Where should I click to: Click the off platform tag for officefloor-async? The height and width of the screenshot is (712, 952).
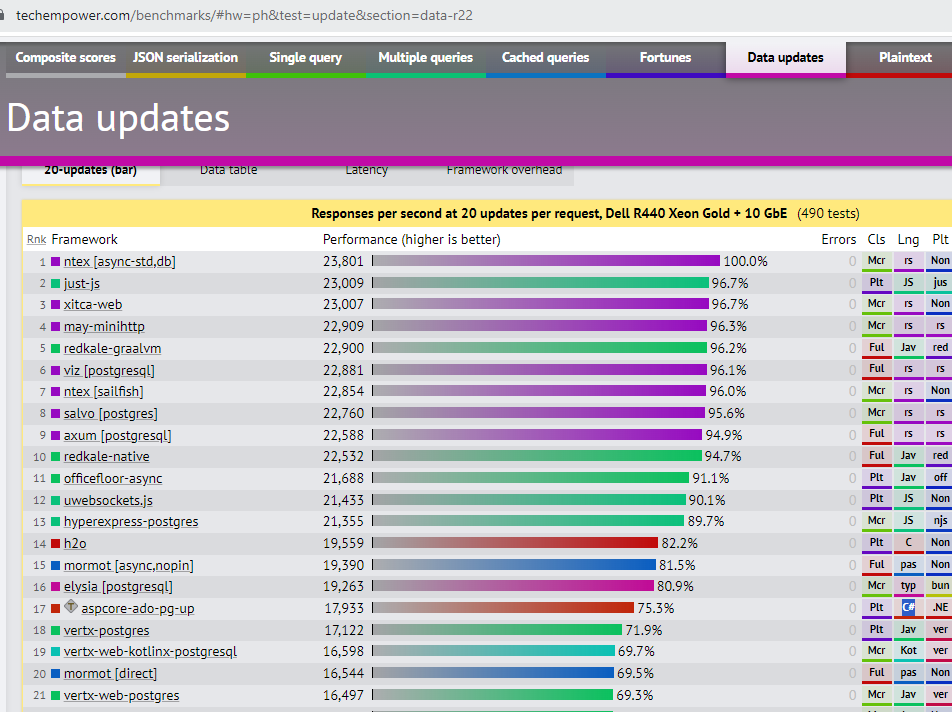(x=940, y=478)
